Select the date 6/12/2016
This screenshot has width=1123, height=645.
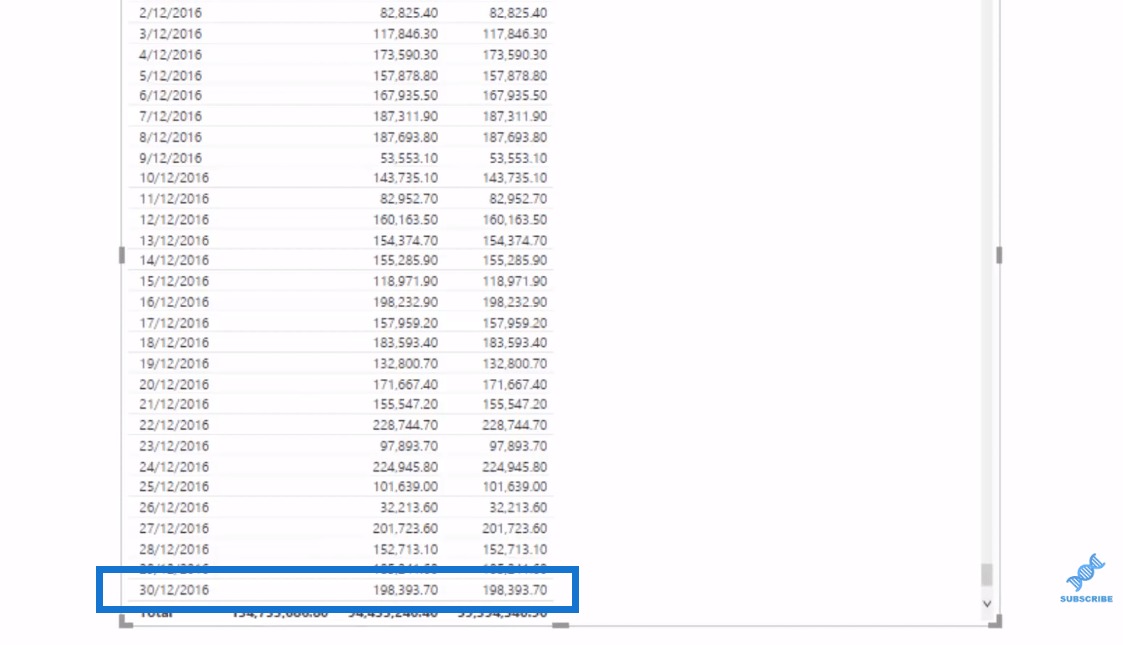coord(170,95)
